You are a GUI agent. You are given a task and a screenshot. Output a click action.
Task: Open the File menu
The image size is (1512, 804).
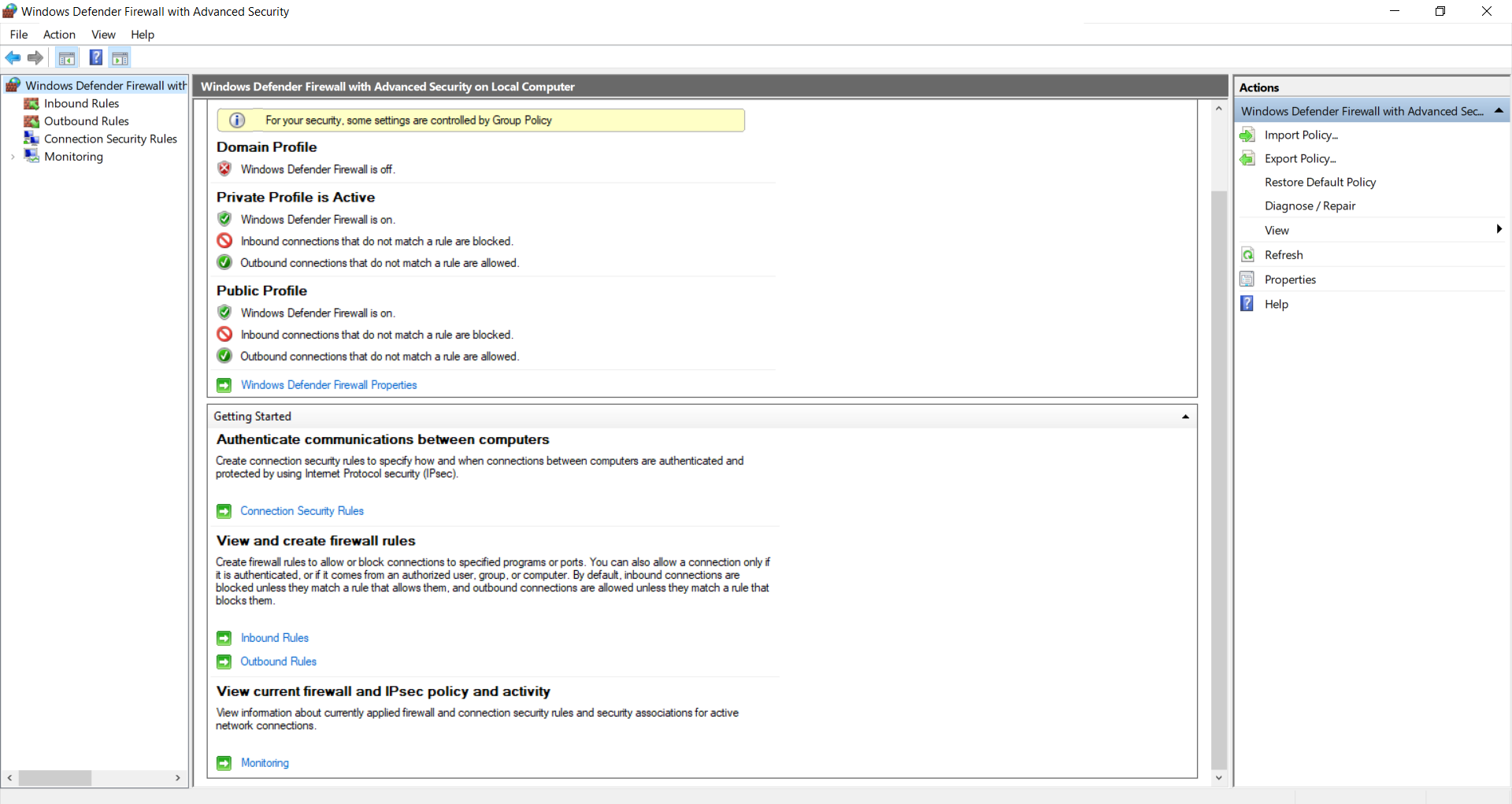(19, 35)
